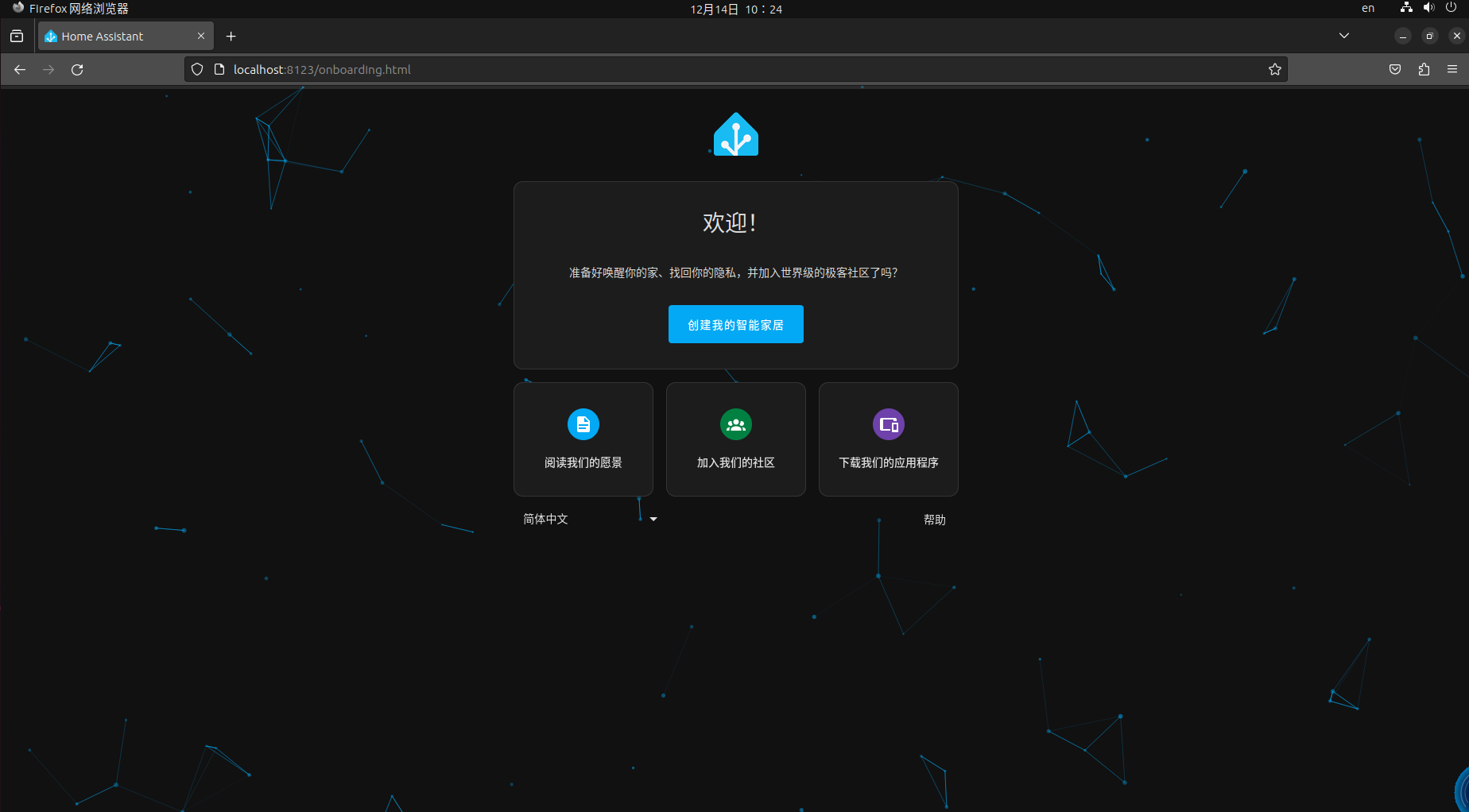Viewport: 1469px width, 812px height.
Task: Bookmark this page with the star
Action: pos(1275,70)
